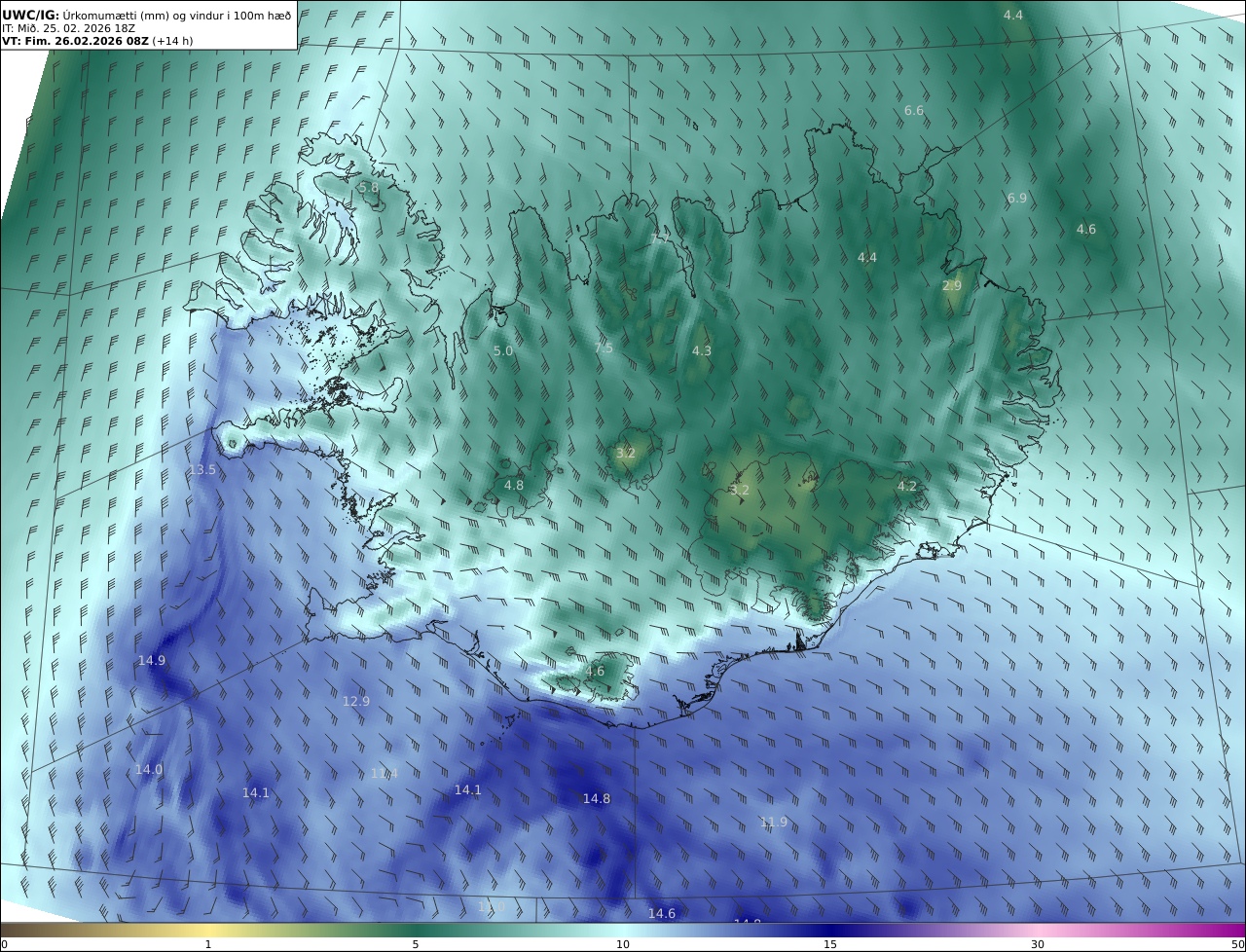Click the color scale tick labeled 15

[x=830, y=944]
